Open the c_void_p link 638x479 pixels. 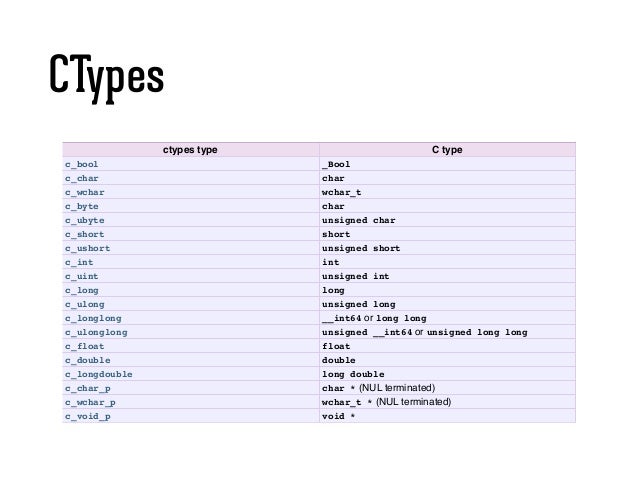point(87,416)
